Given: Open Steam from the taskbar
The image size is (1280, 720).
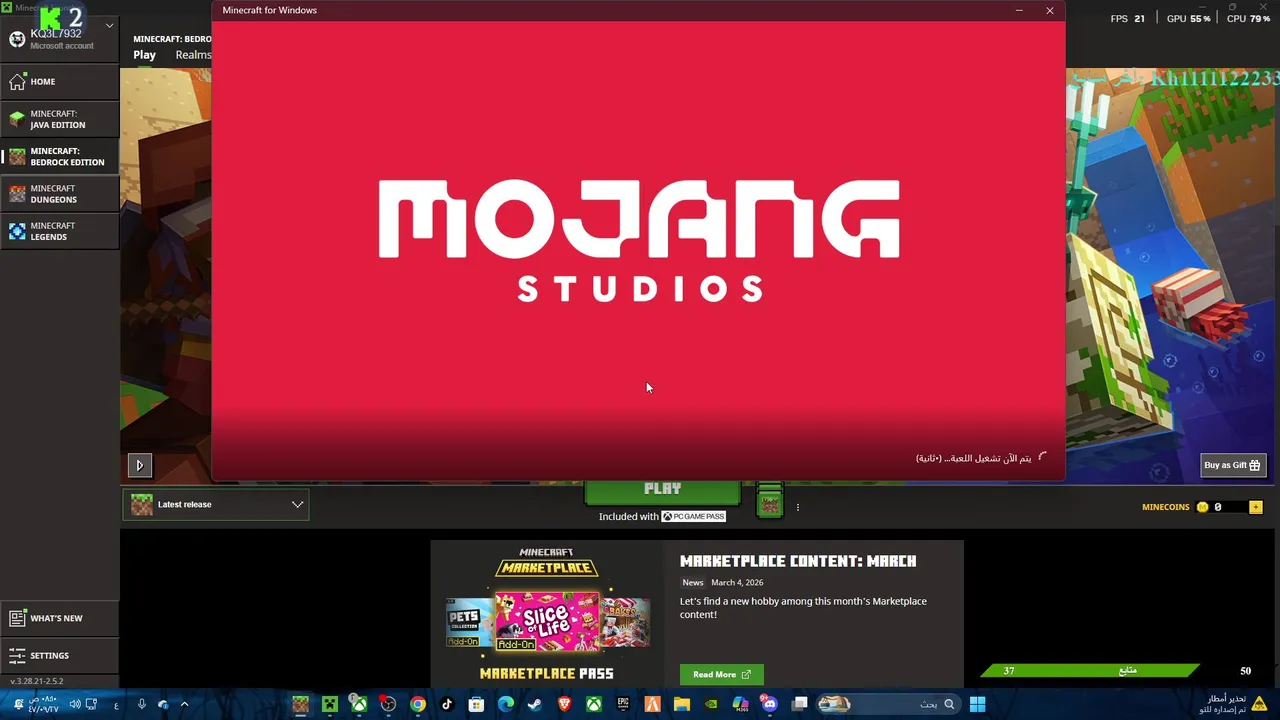Looking at the screenshot, I should tap(535, 704).
